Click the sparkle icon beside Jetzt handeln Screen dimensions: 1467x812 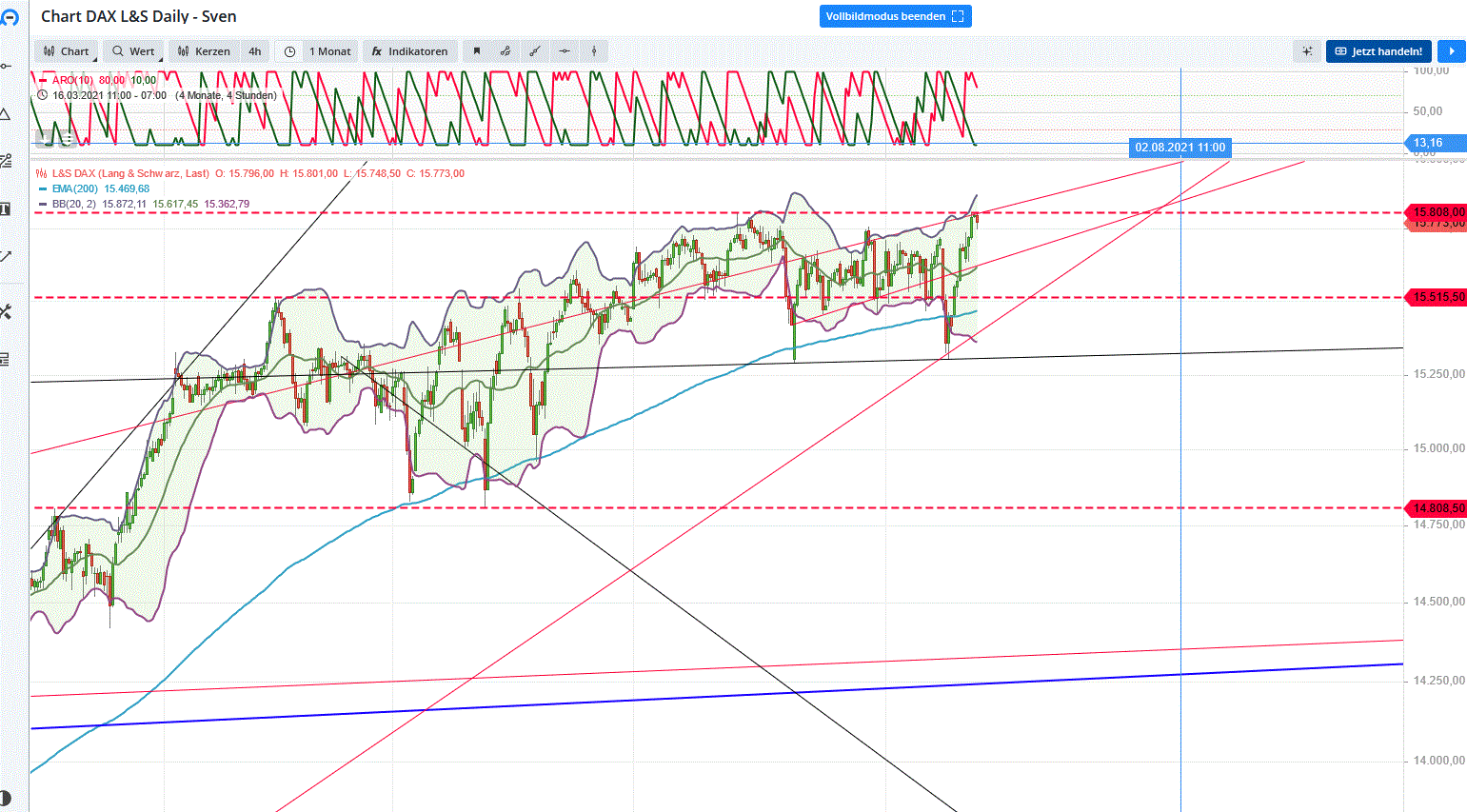click(x=1307, y=51)
